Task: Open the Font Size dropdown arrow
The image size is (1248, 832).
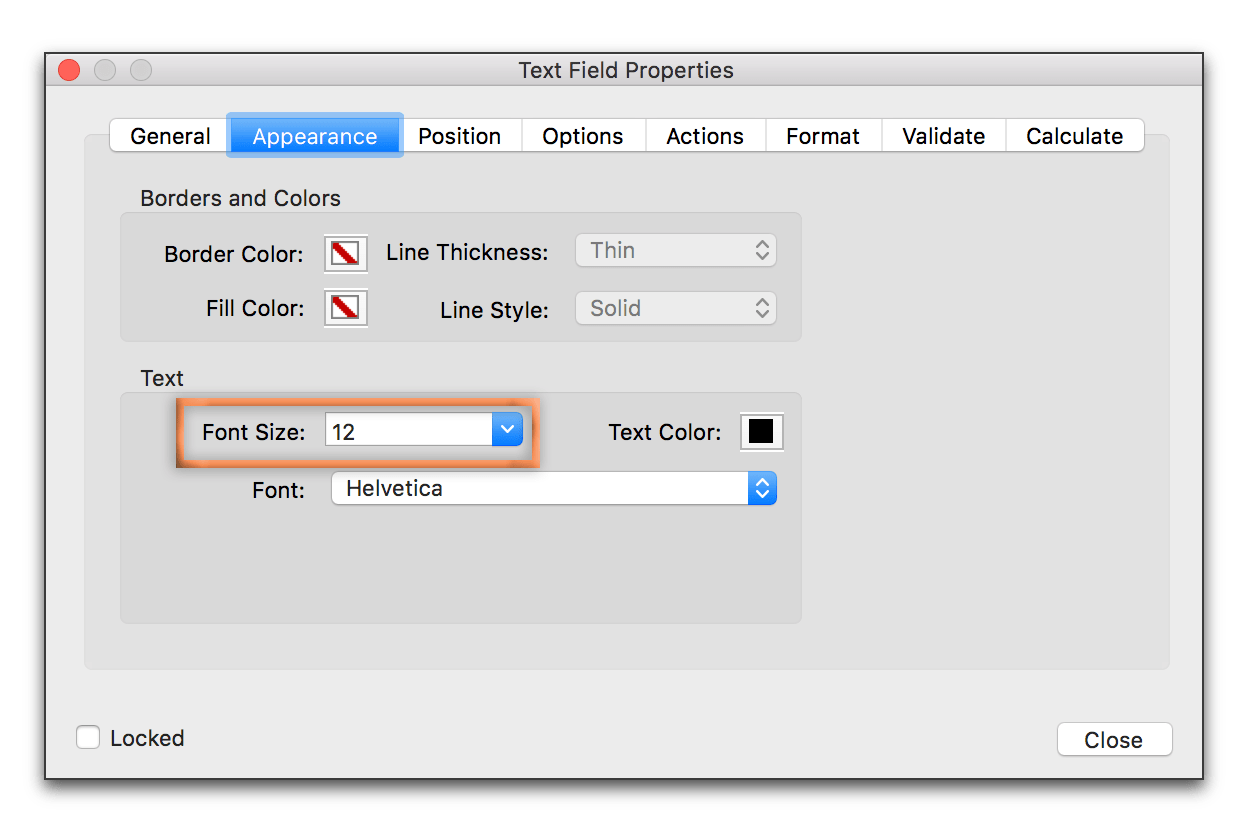Action: click(507, 429)
